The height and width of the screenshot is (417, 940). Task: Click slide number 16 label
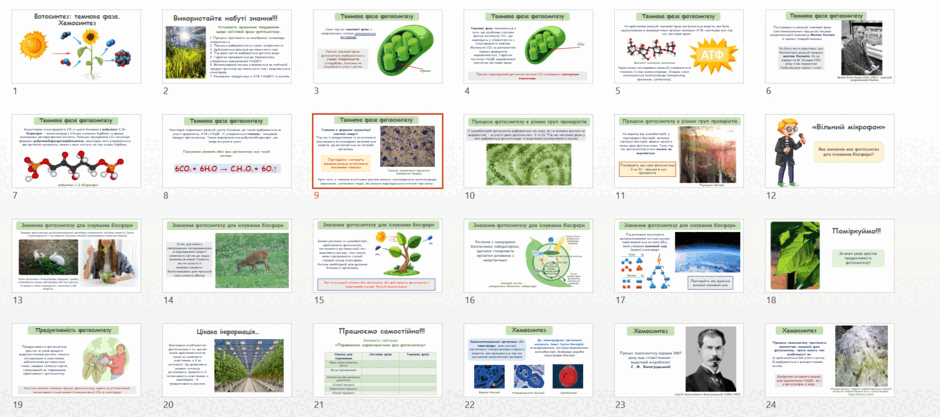tap(468, 300)
